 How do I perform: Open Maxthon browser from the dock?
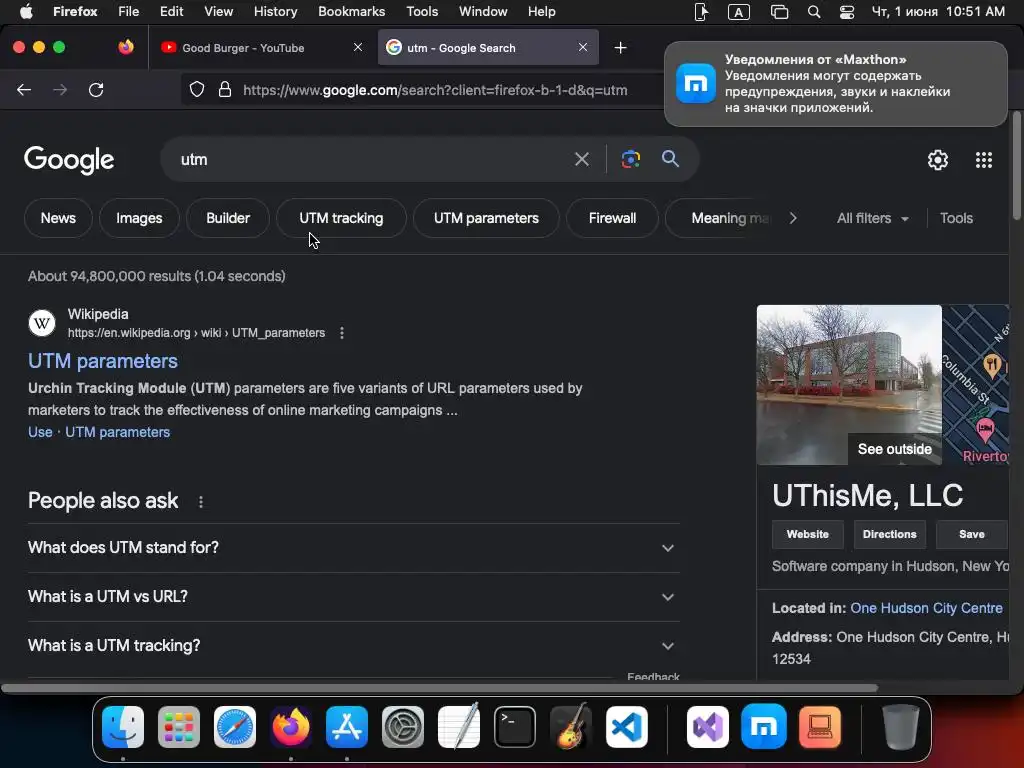click(764, 727)
